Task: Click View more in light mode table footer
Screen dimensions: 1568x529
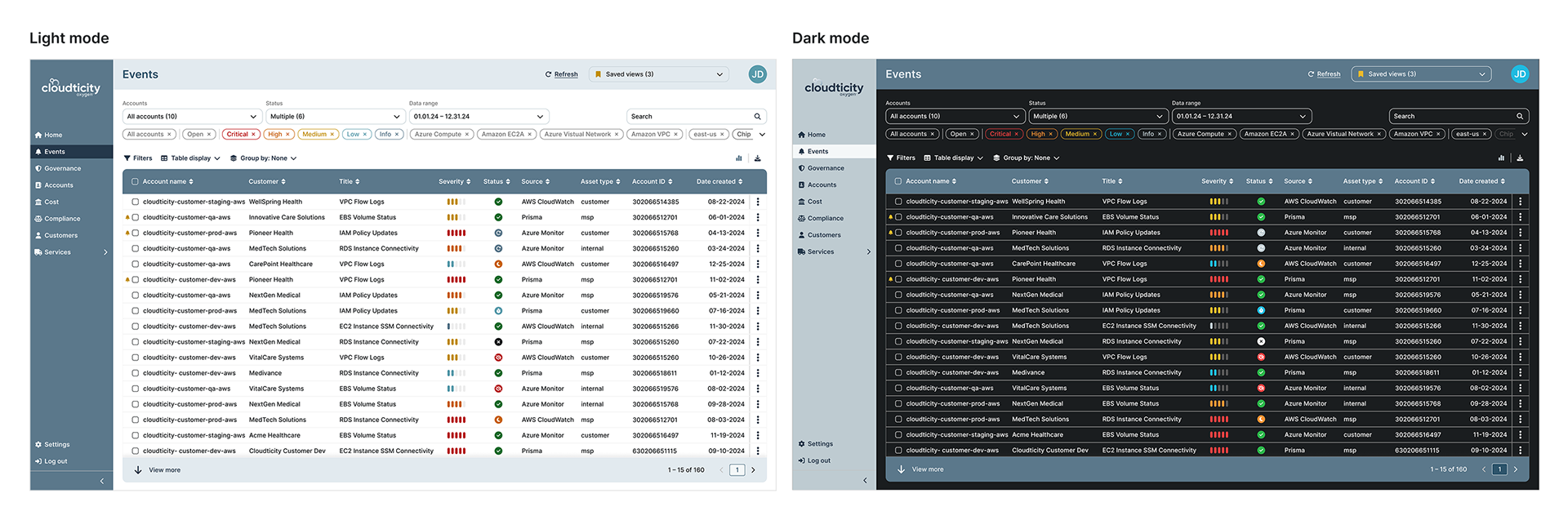Action: (158, 470)
